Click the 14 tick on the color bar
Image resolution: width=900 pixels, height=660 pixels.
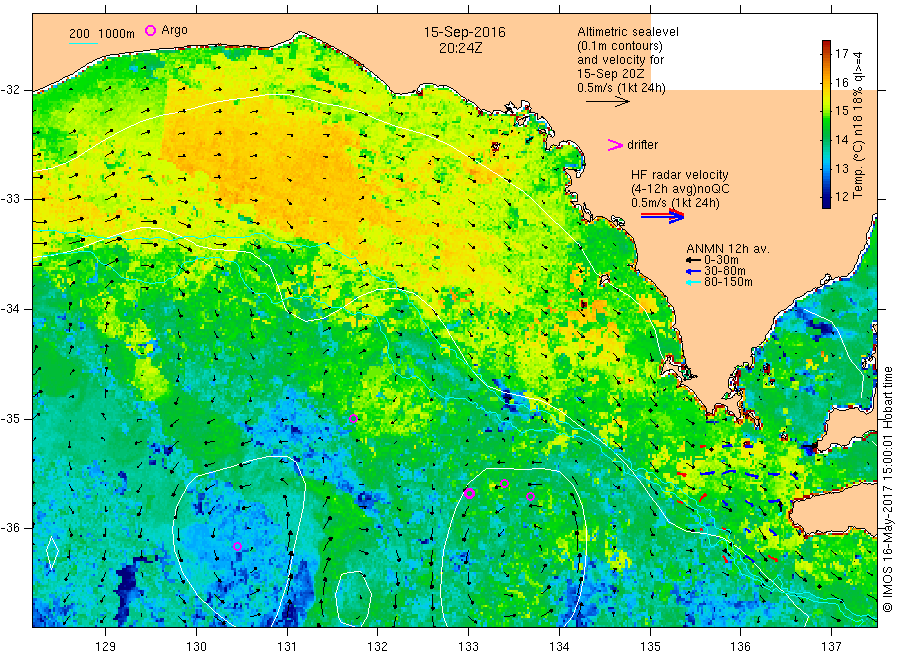coord(841,139)
